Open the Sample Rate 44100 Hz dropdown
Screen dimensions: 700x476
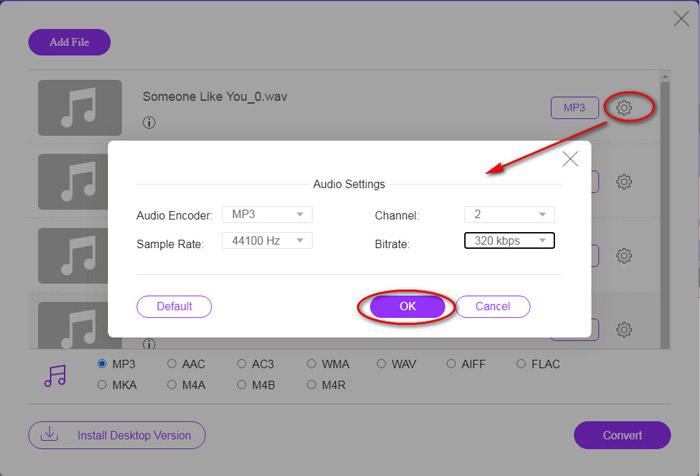[x=269, y=240]
